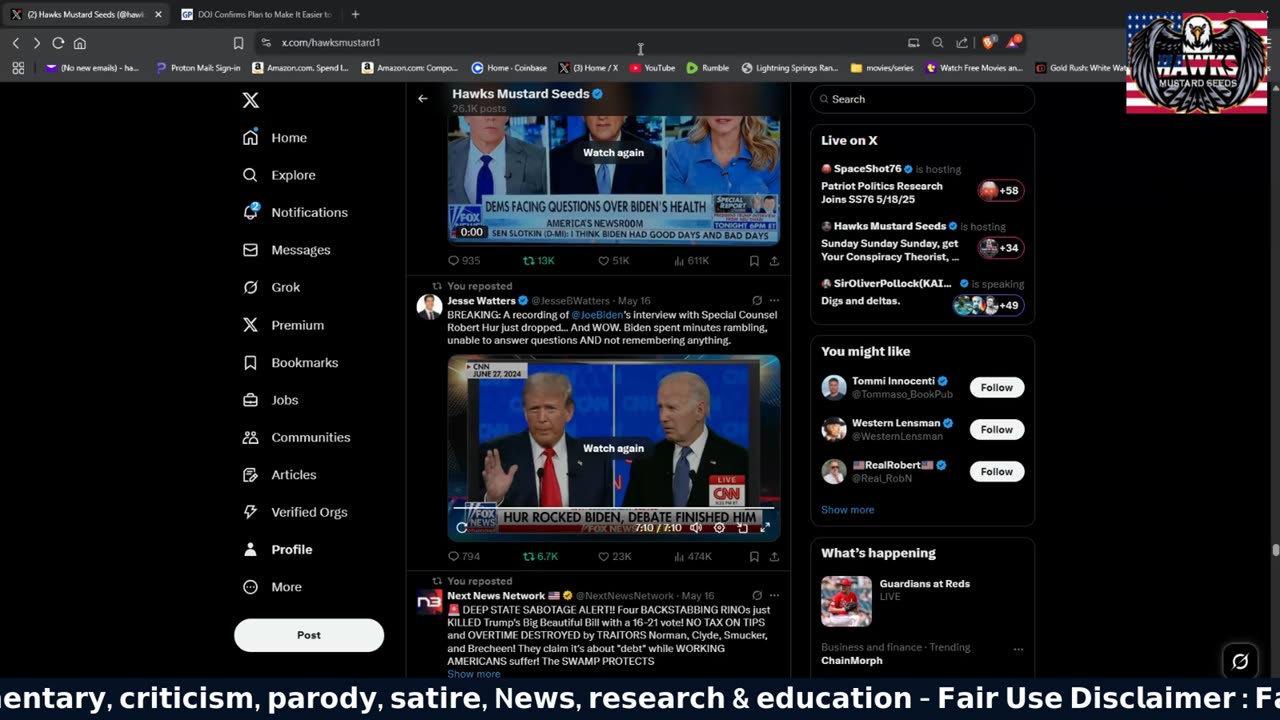Open a new browser tab
This screenshot has height=720, width=1280.
coord(355,14)
